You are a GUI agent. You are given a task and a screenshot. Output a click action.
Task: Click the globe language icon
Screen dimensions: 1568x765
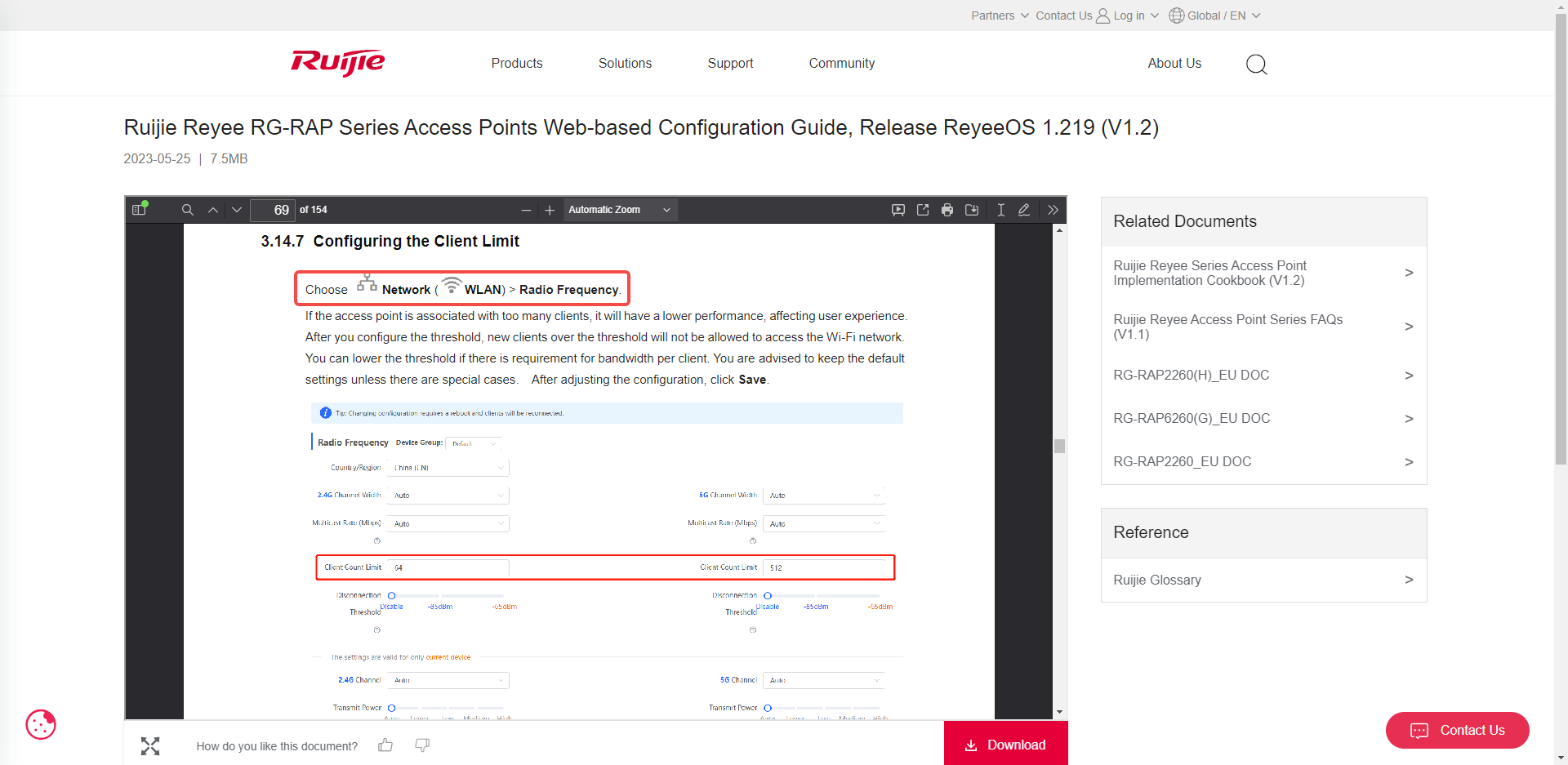(x=1176, y=16)
